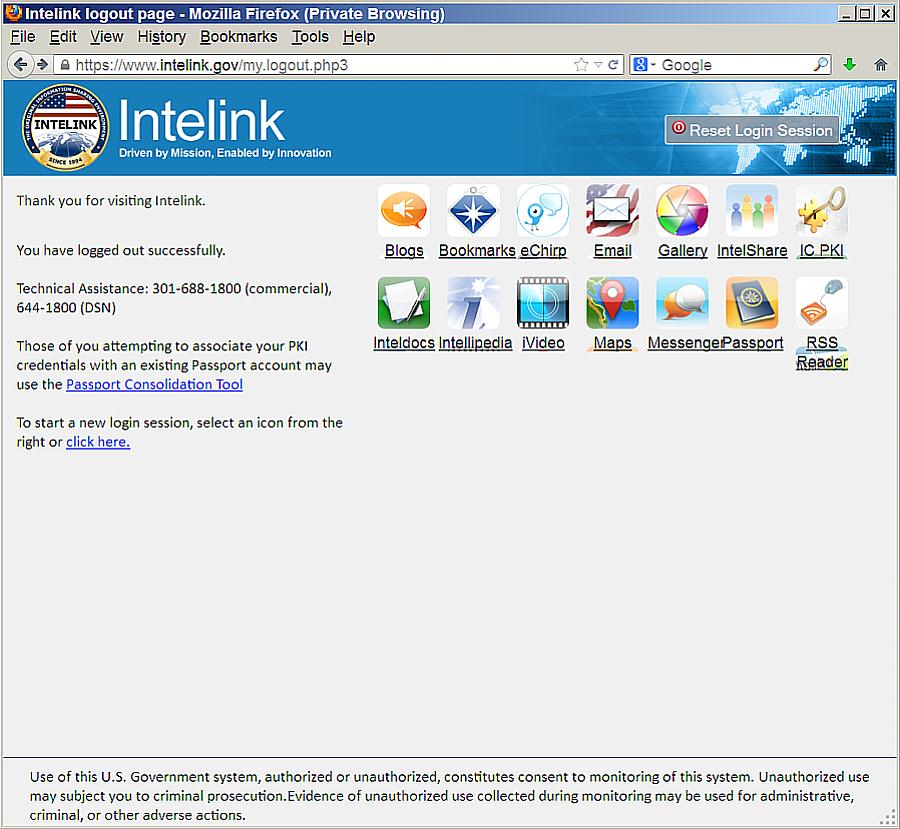Click the Maps text link
The width and height of the screenshot is (900, 829).
(612, 343)
